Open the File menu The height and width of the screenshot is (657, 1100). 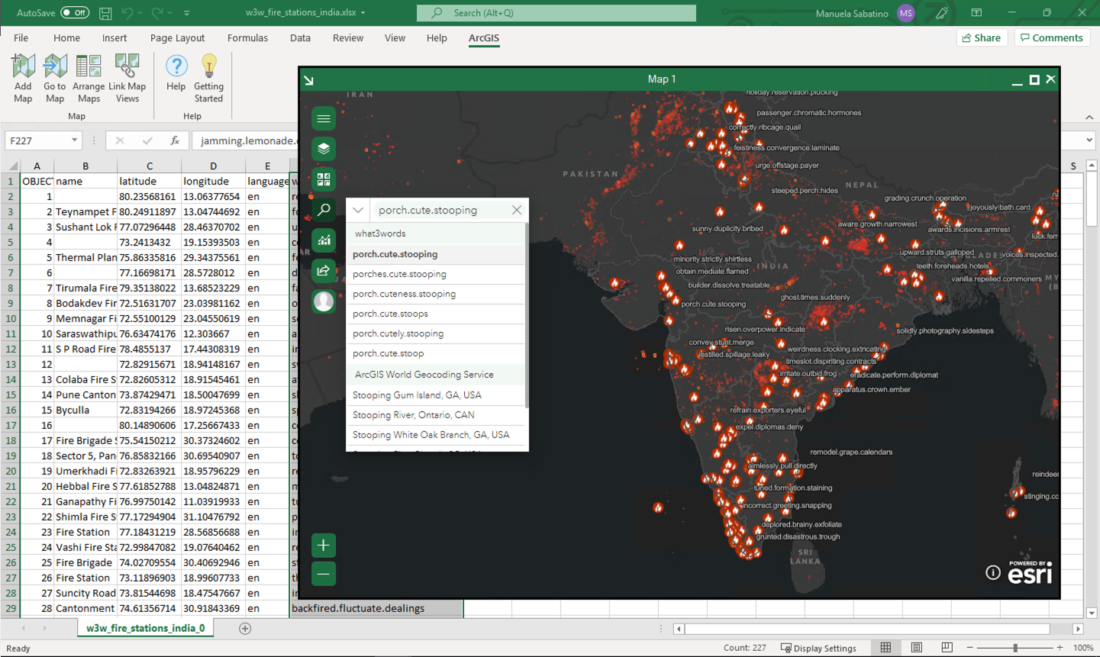[x=21, y=38]
